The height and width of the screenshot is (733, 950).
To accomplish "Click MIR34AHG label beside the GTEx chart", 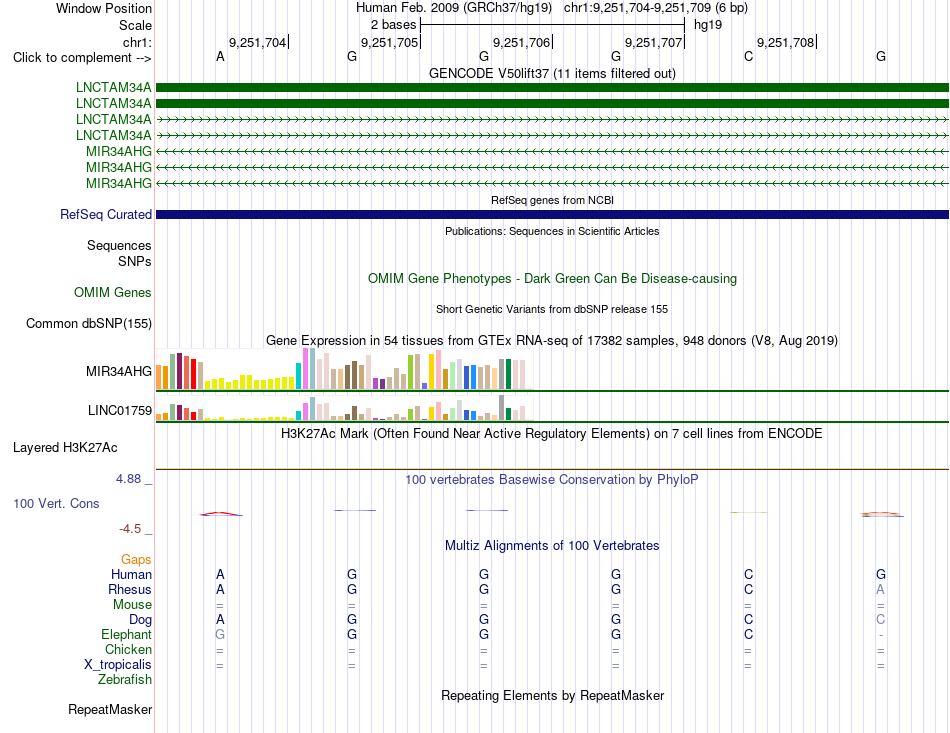I will tap(119, 371).
